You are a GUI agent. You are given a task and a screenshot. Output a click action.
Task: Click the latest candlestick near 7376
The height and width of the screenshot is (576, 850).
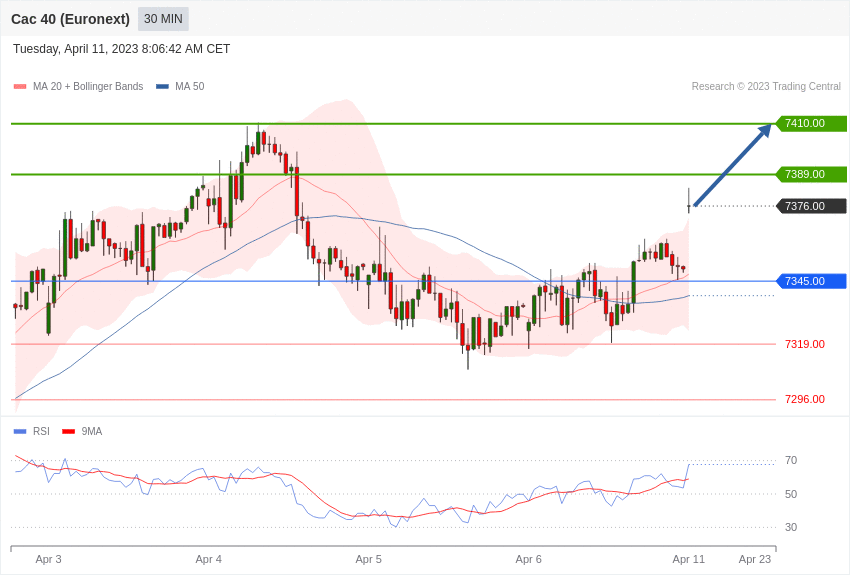[x=689, y=201]
